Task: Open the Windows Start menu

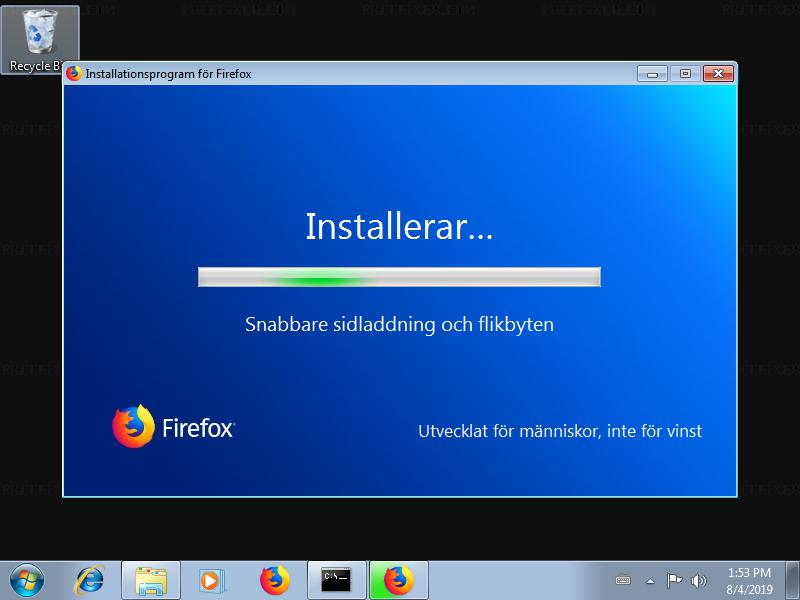Action: click(x=27, y=580)
